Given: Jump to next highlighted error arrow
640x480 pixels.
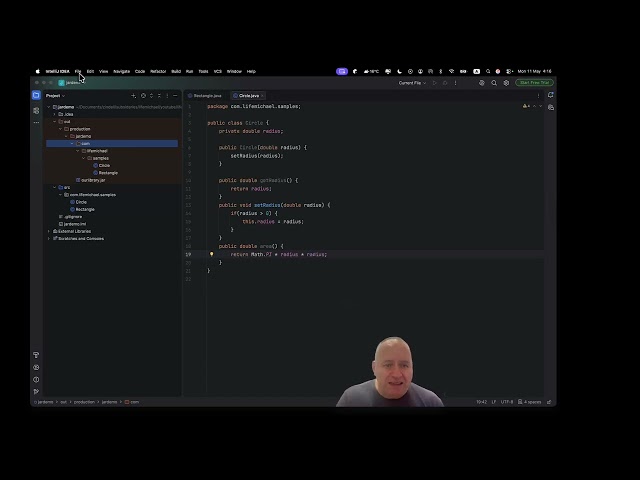Looking at the screenshot, I should tap(541, 106).
